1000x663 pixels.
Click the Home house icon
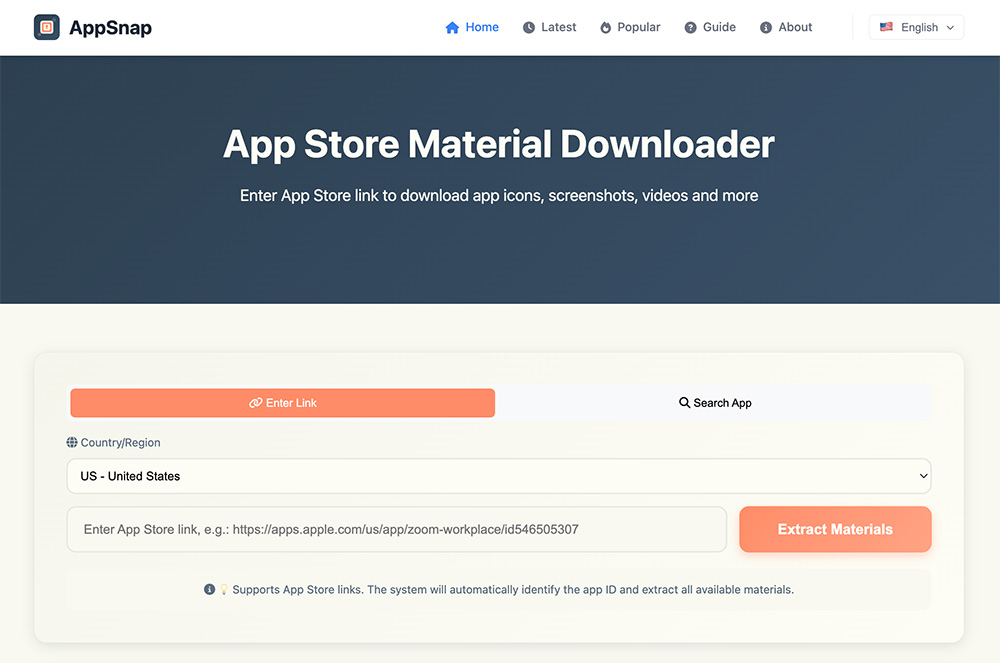tap(452, 27)
